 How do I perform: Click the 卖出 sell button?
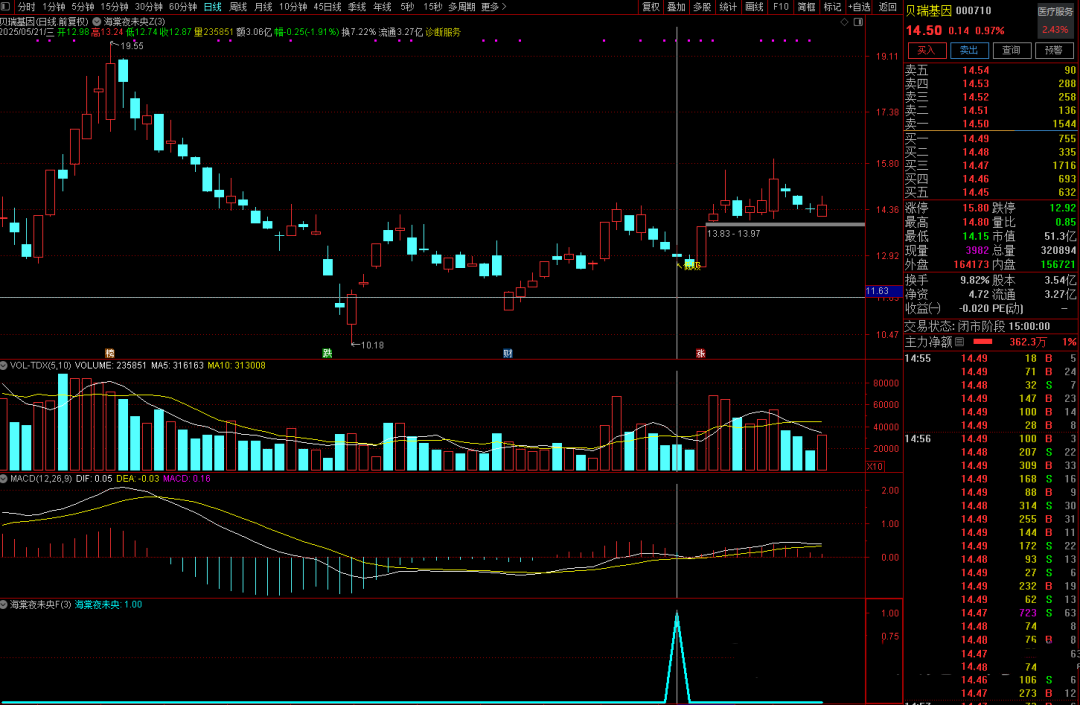(968, 50)
